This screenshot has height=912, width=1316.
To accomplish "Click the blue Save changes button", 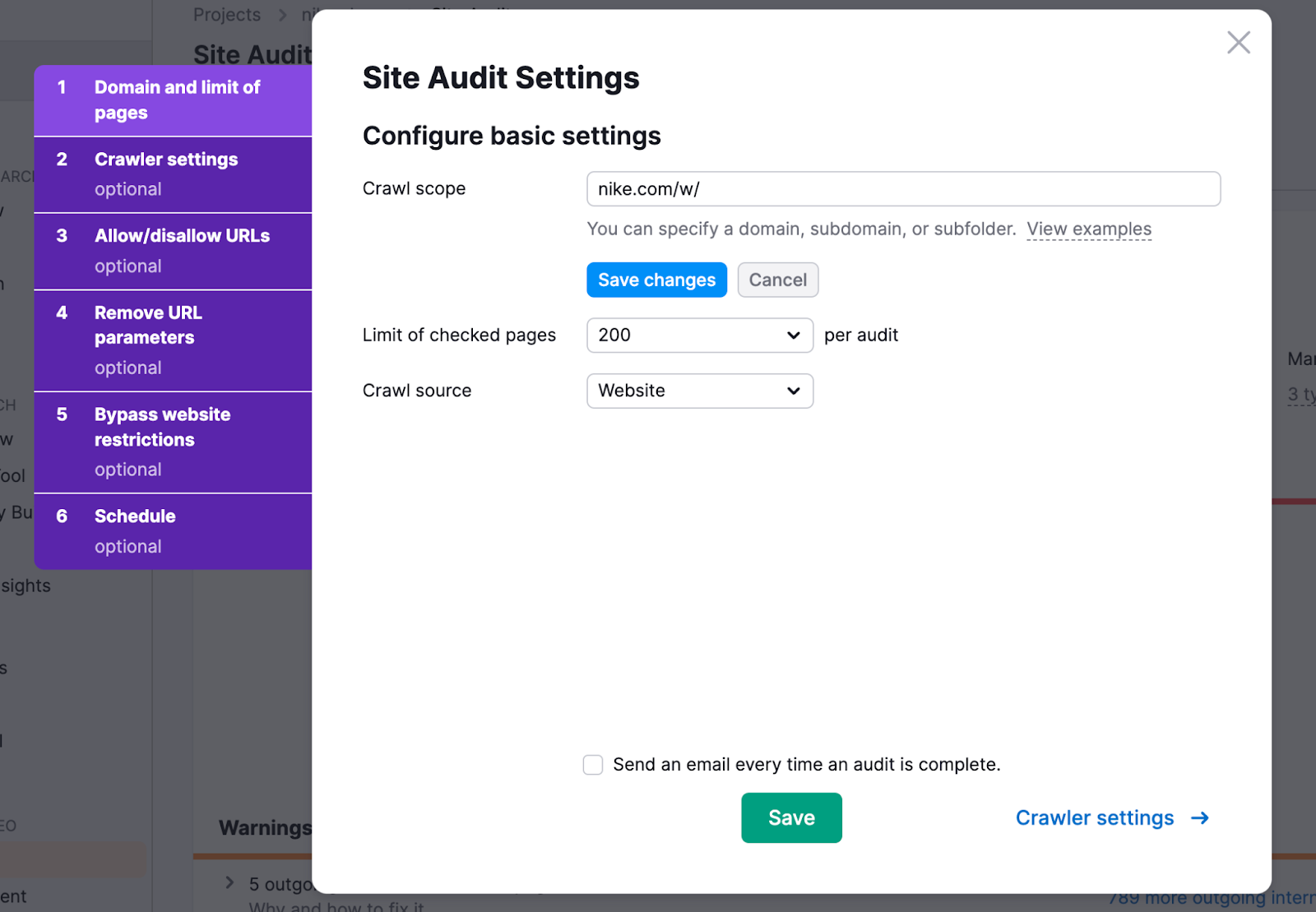I will [x=656, y=280].
